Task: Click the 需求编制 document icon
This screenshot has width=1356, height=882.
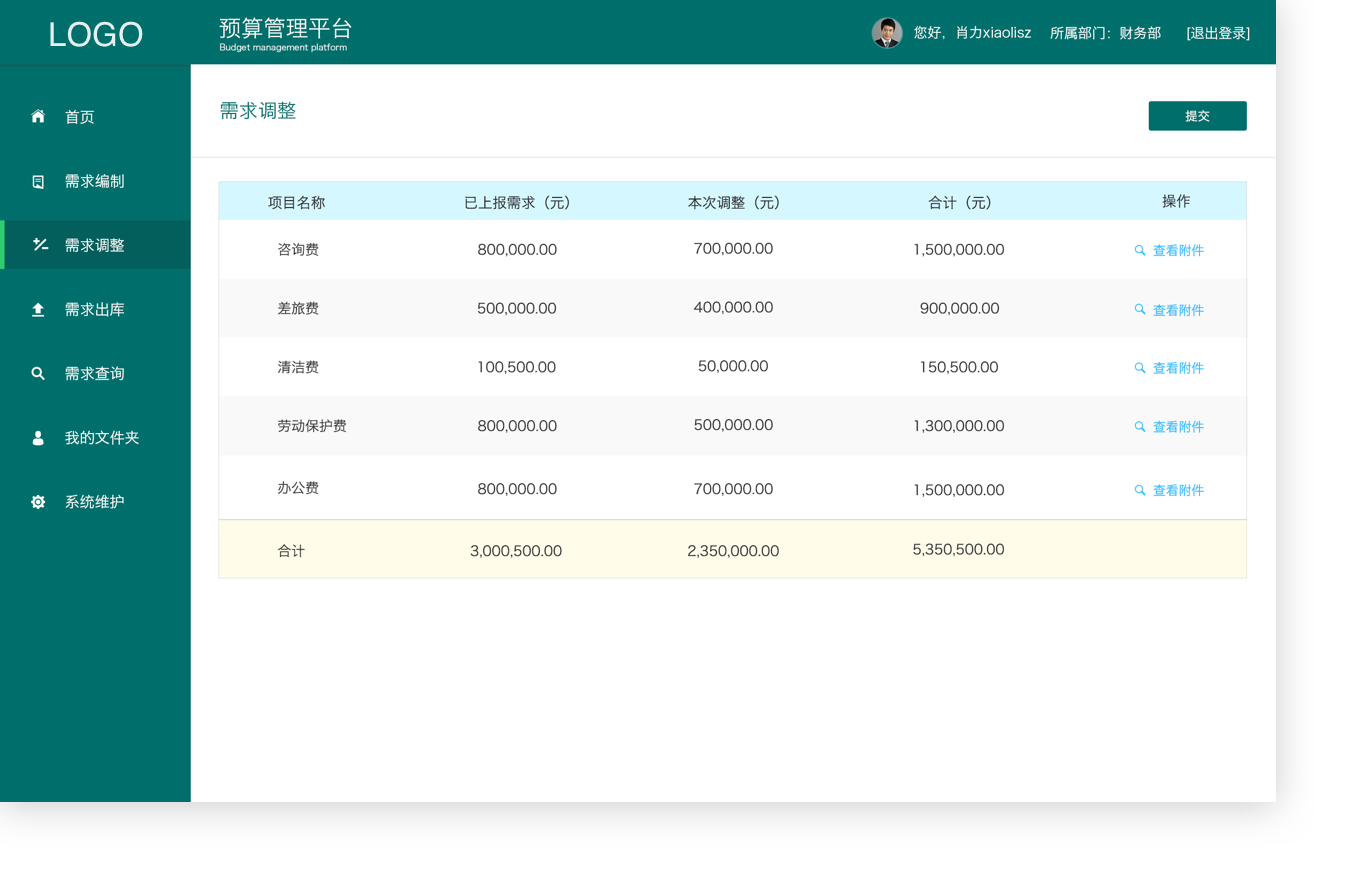Action: point(38,181)
